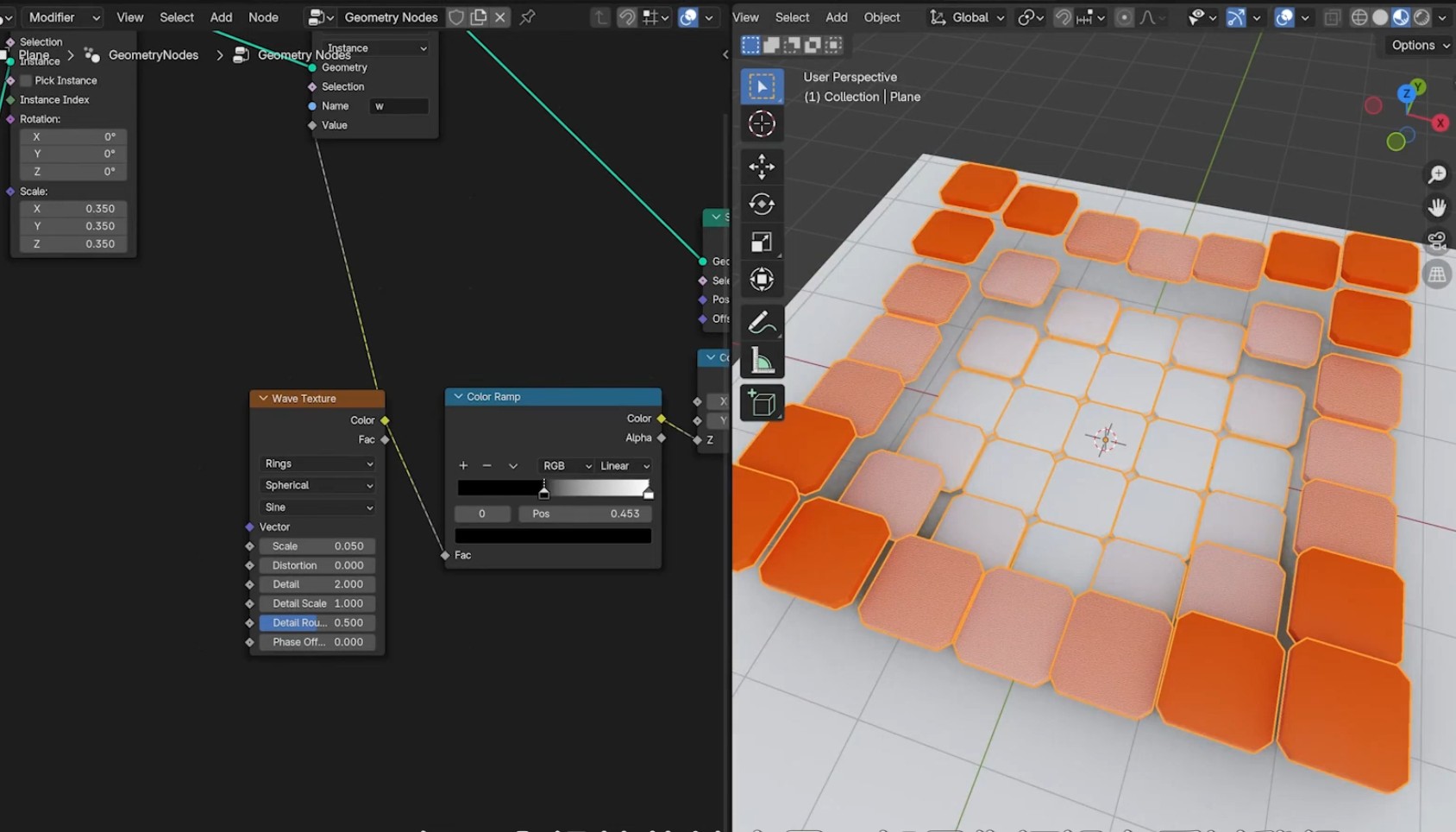
Task: Collapse the Wave Texture node
Action: [263, 399]
